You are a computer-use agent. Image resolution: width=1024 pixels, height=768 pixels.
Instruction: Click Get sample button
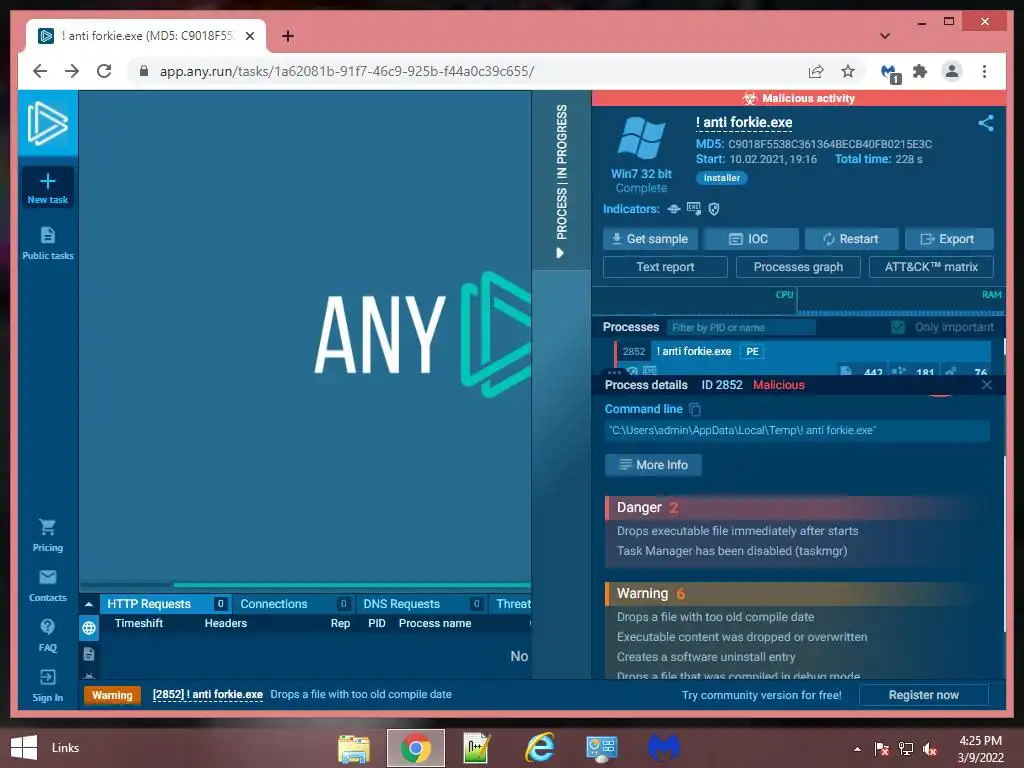(x=650, y=239)
